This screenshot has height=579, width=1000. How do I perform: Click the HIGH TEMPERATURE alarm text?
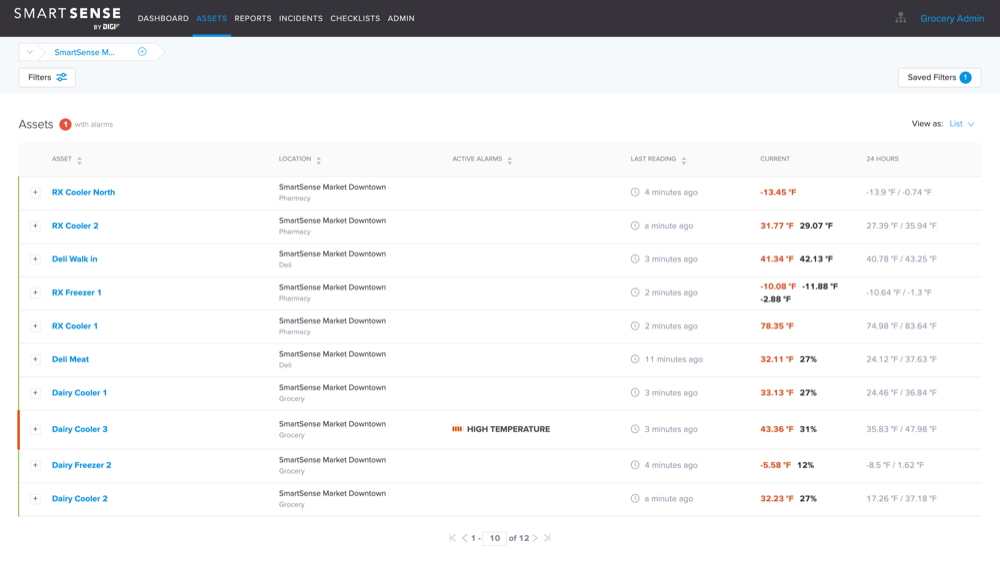[508, 429]
